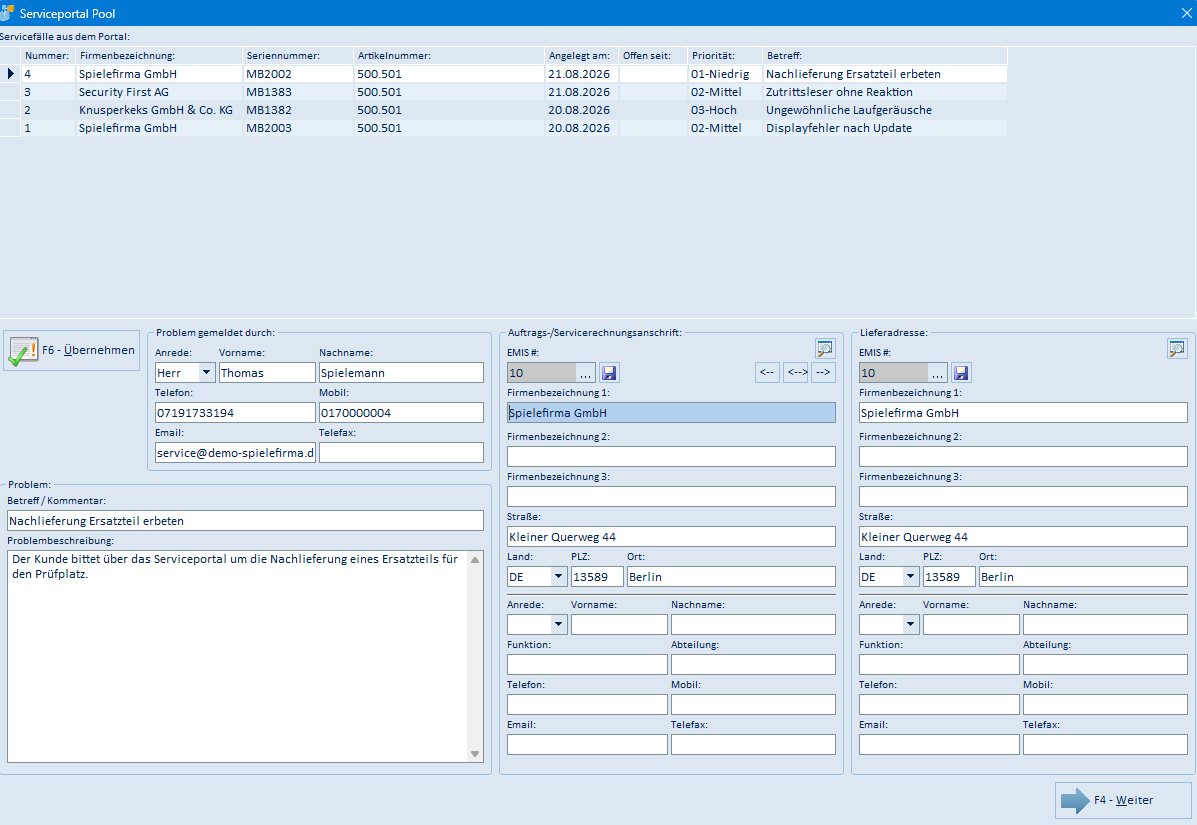Click PLZ field 13589 in Auftragsanschrift

click(597, 576)
